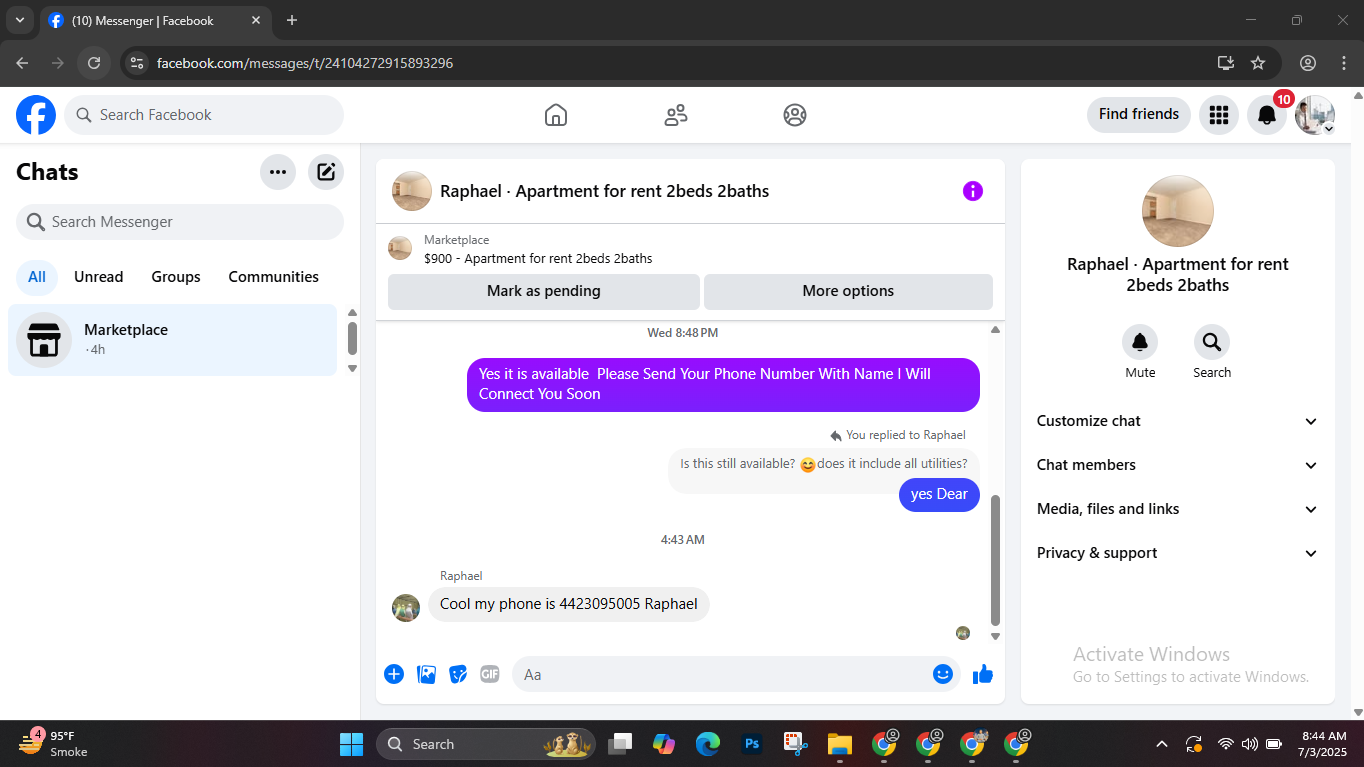Image resolution: width=1364 pixels, height=767 pixels.
Task: Open Chats options three-dot button
Action: (x=278, y=172)
